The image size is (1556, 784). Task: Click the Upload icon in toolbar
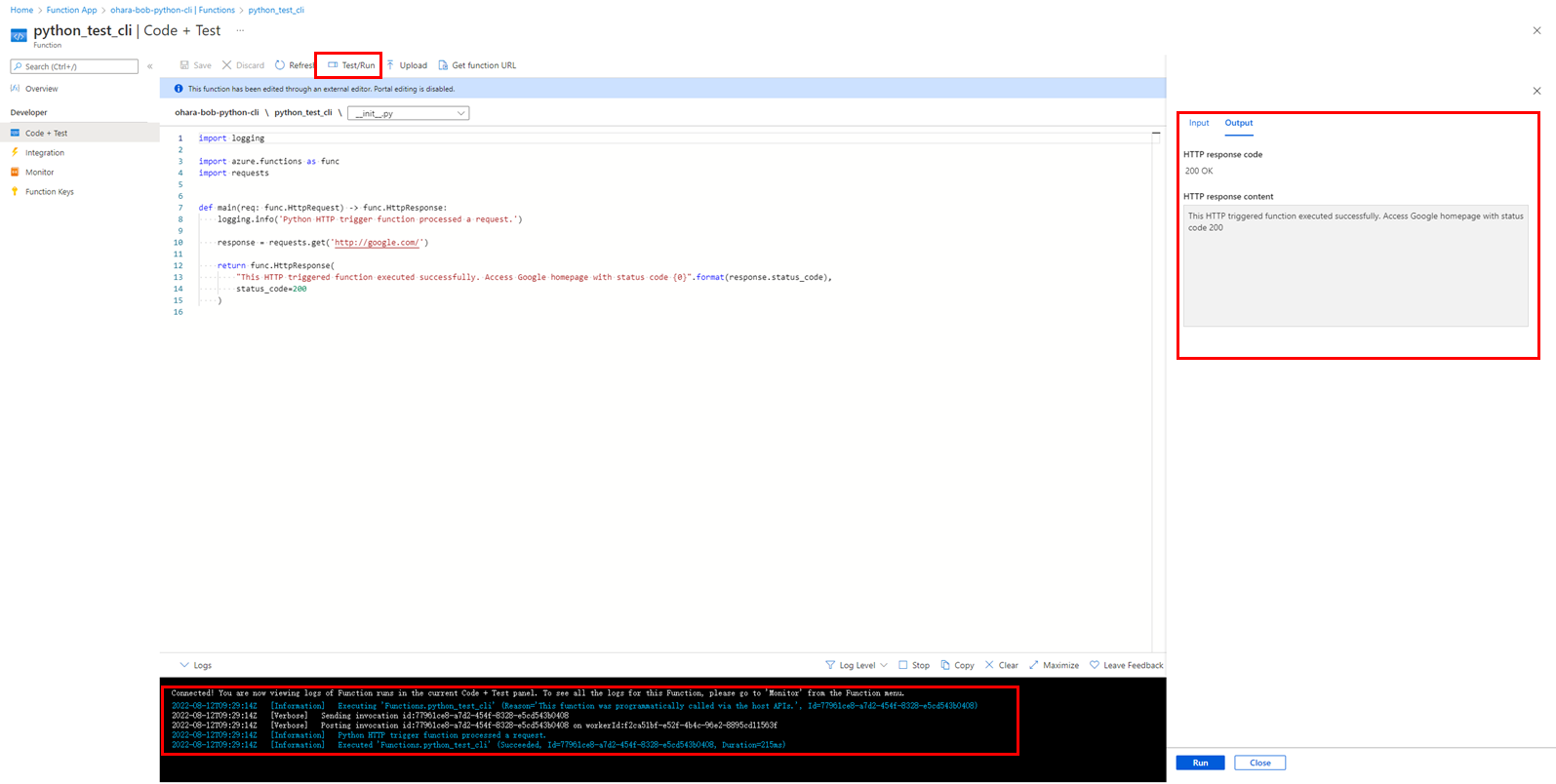pyautogui.click(x=391, y=65)
